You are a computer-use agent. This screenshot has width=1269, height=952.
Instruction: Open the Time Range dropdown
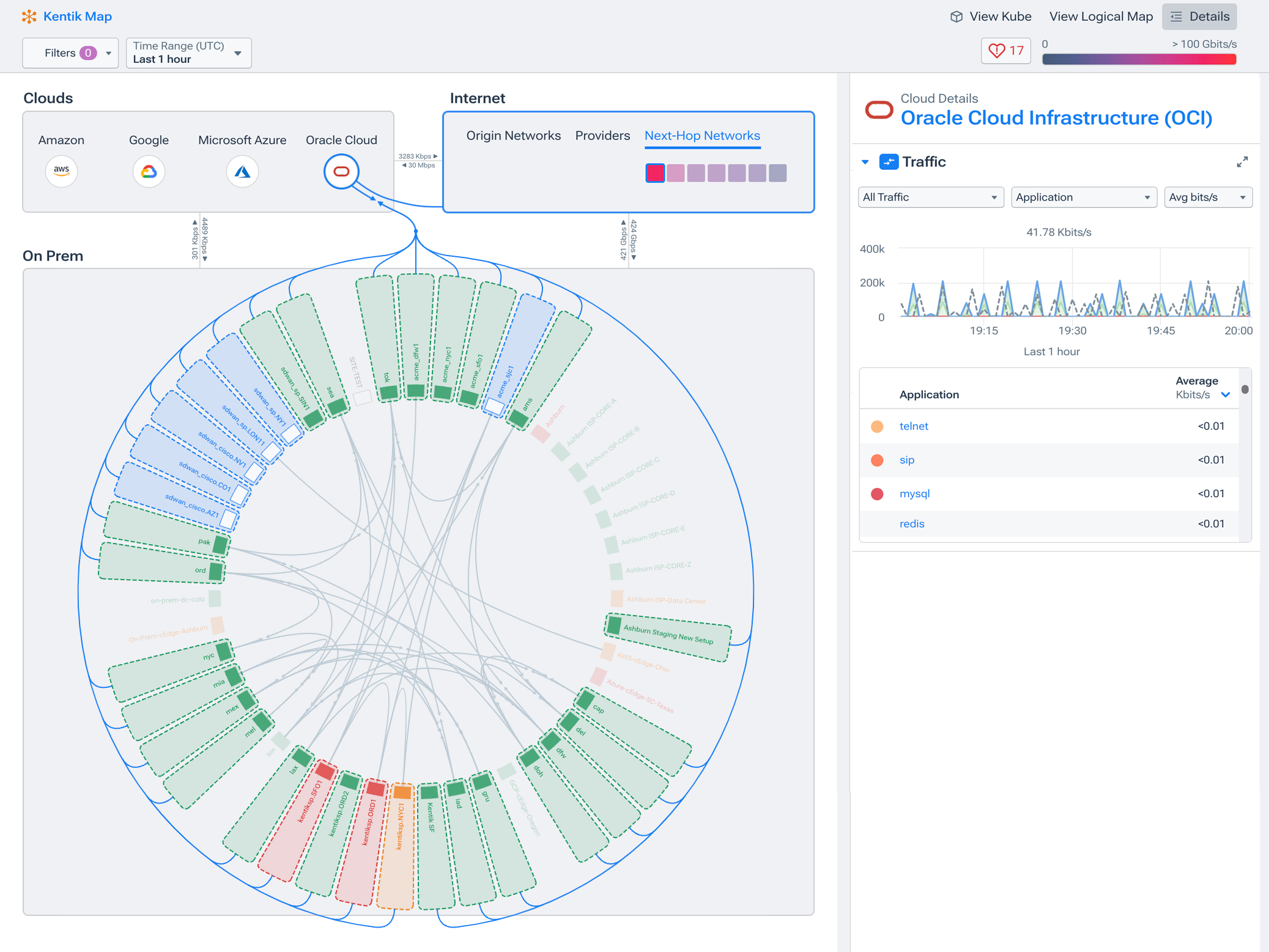coord(188,53)
